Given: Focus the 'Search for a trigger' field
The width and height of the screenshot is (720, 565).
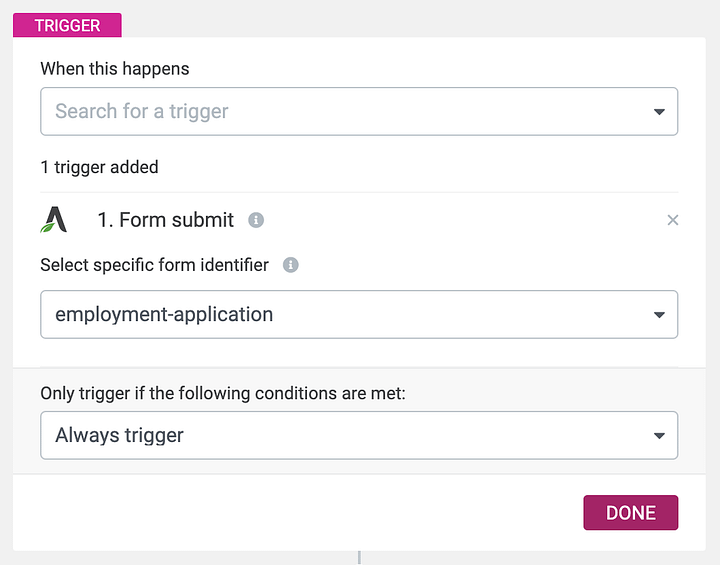Looking at the screenshot, I should click(340, 111).
